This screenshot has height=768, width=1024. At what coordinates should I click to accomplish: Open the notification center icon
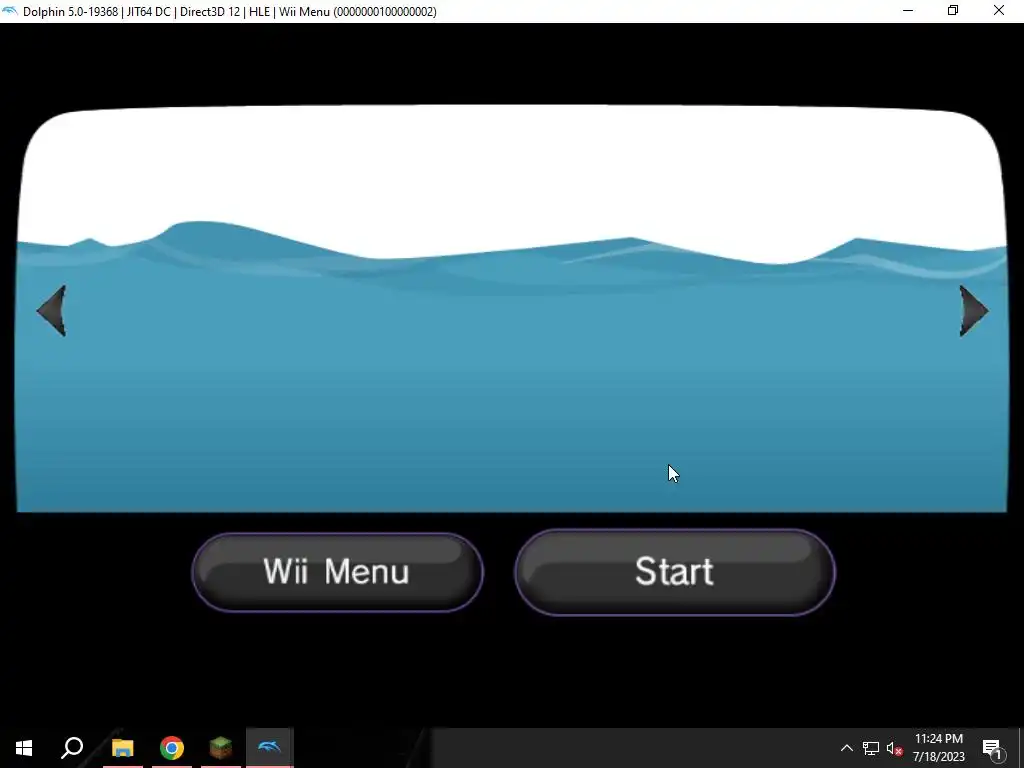pos(993,748)
